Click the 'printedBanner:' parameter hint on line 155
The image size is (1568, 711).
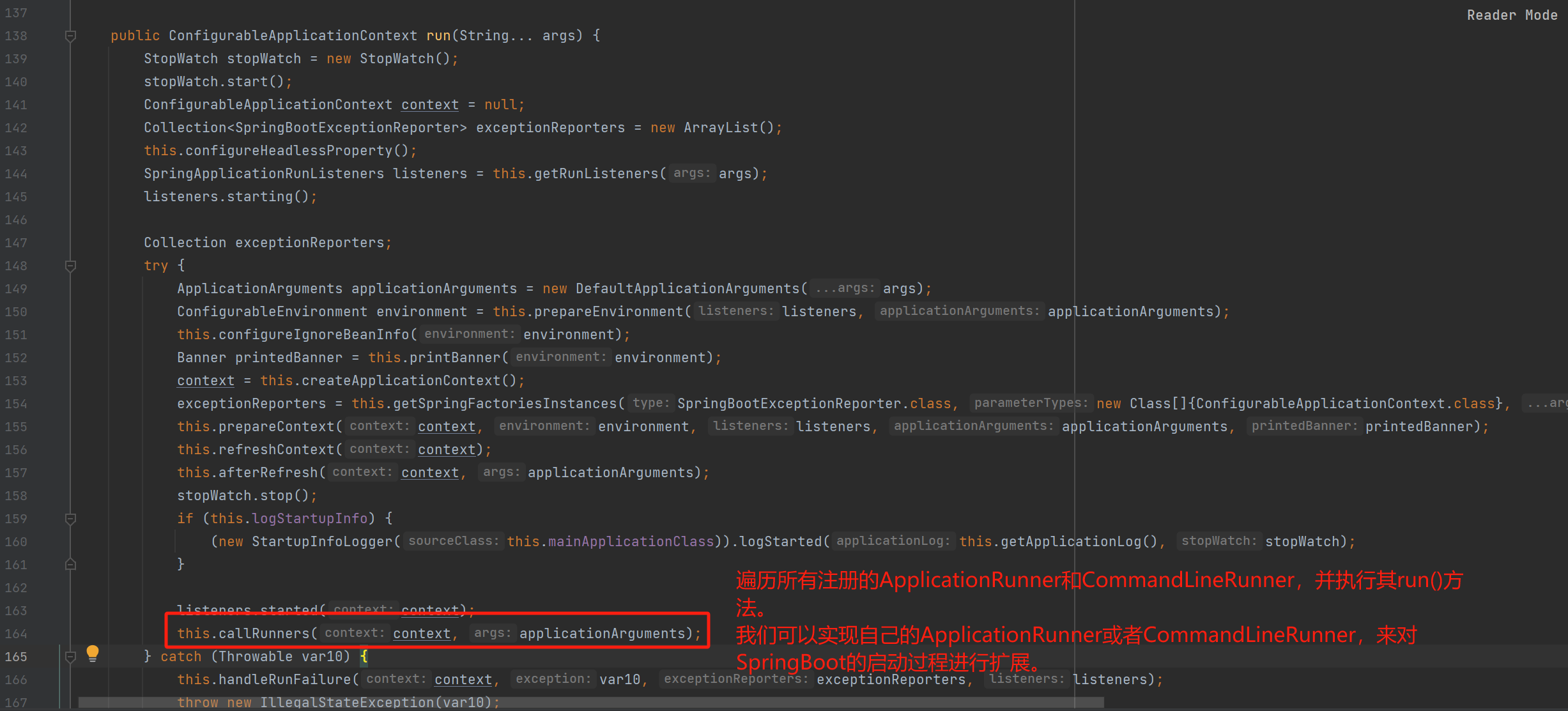[x=1304, y=426]
